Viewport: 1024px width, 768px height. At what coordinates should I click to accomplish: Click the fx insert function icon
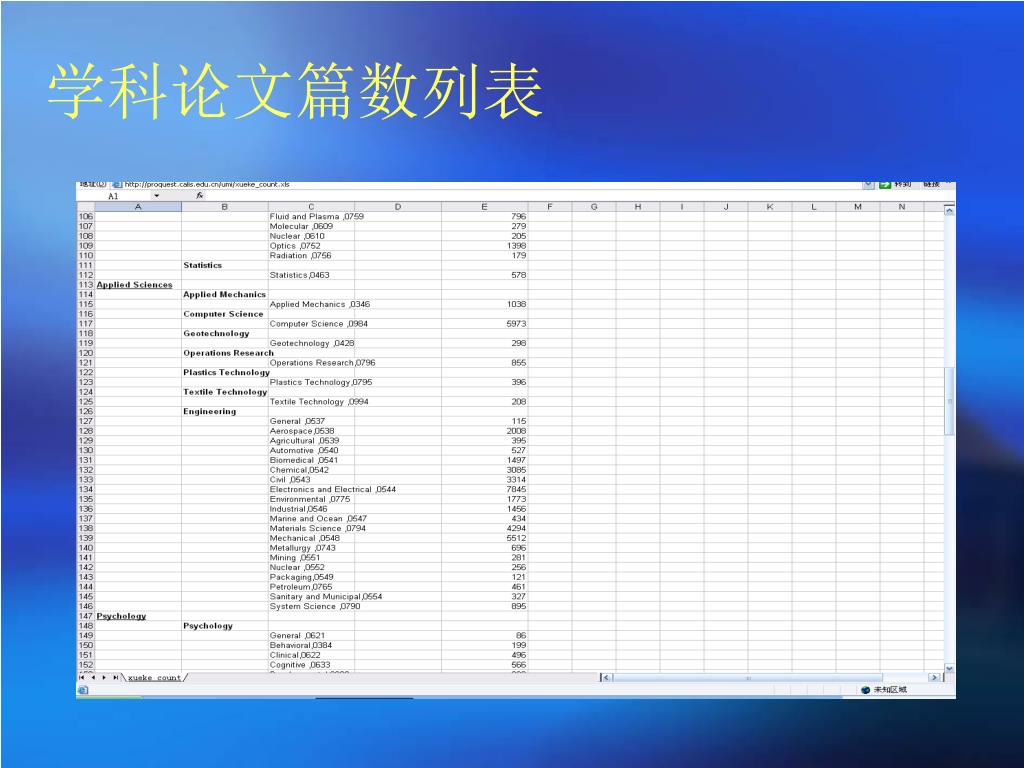coord(200,196)
